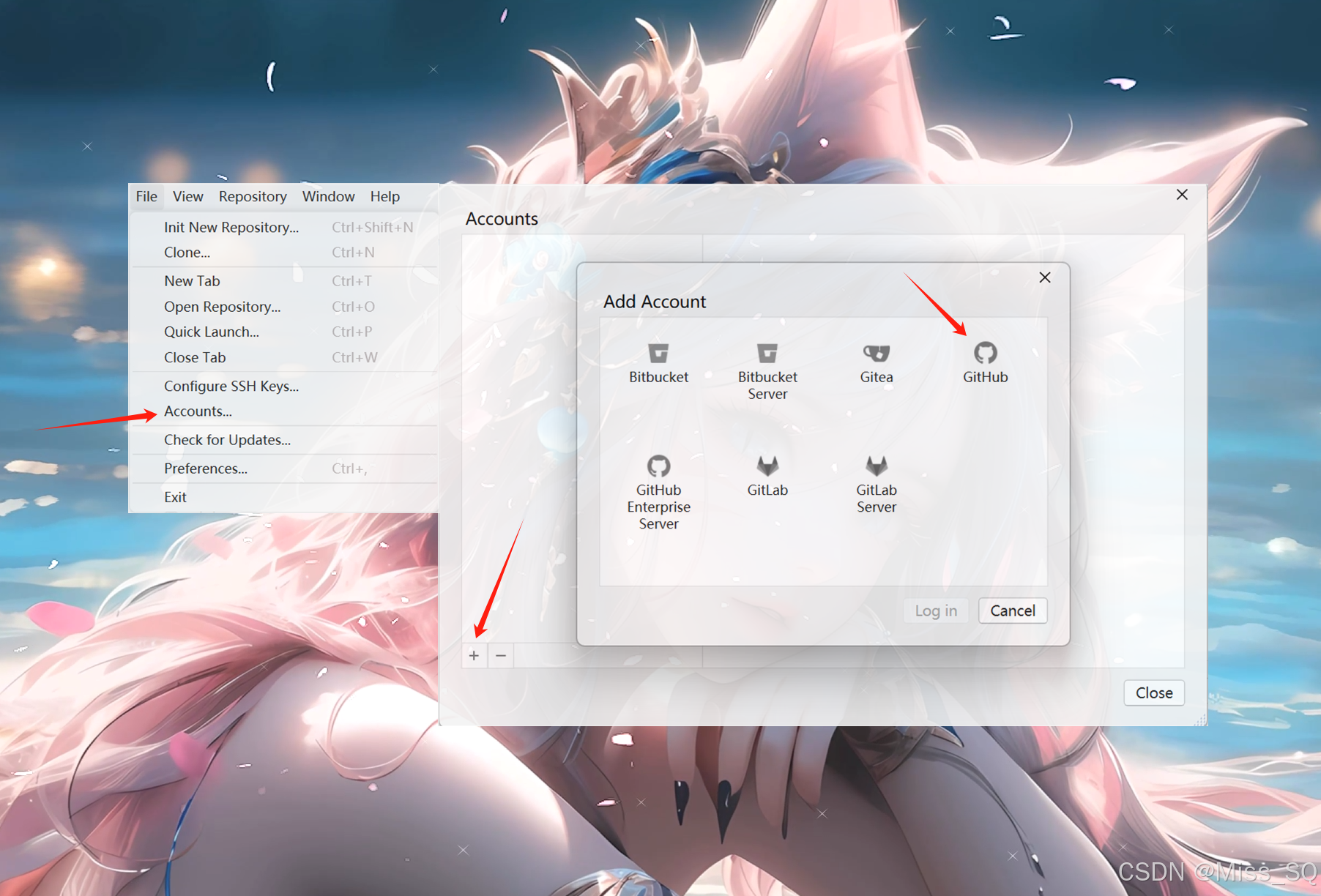Open Preferences... menu item

point(284,468)
